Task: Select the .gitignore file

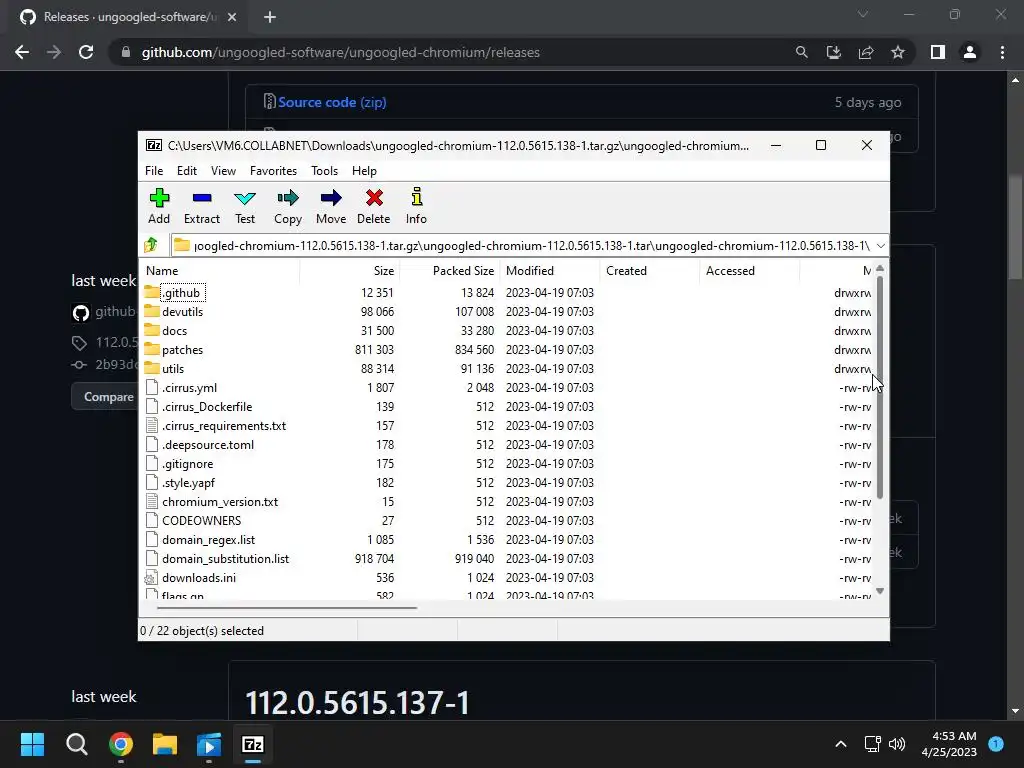Action: coord(187,464)
